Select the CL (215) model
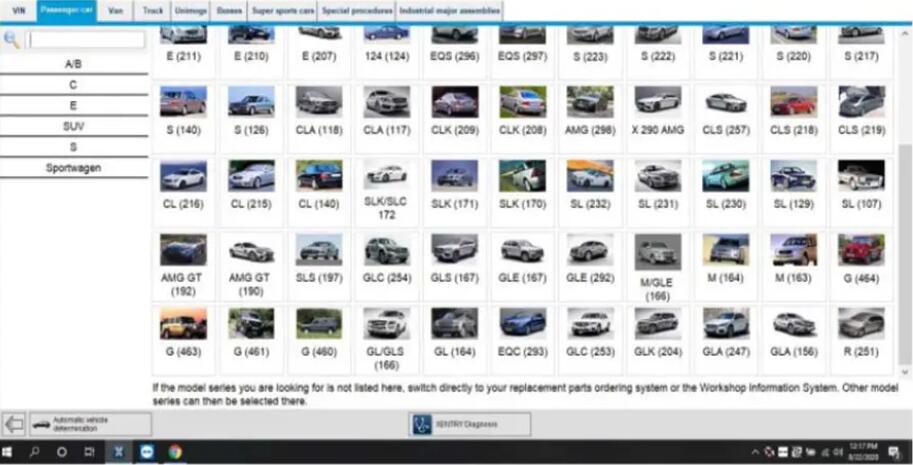 click(x=251, y=191)
